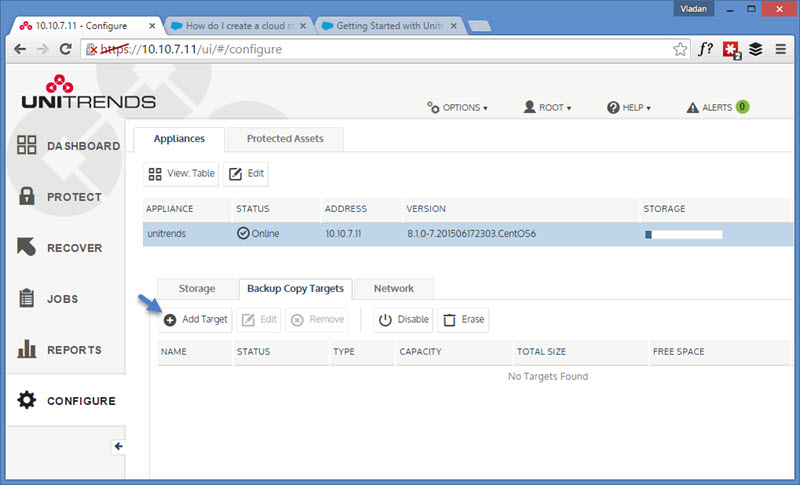The image size is (800, 485).
Task: Bookmark page with star icon
Action: click(x=680, y=49)
